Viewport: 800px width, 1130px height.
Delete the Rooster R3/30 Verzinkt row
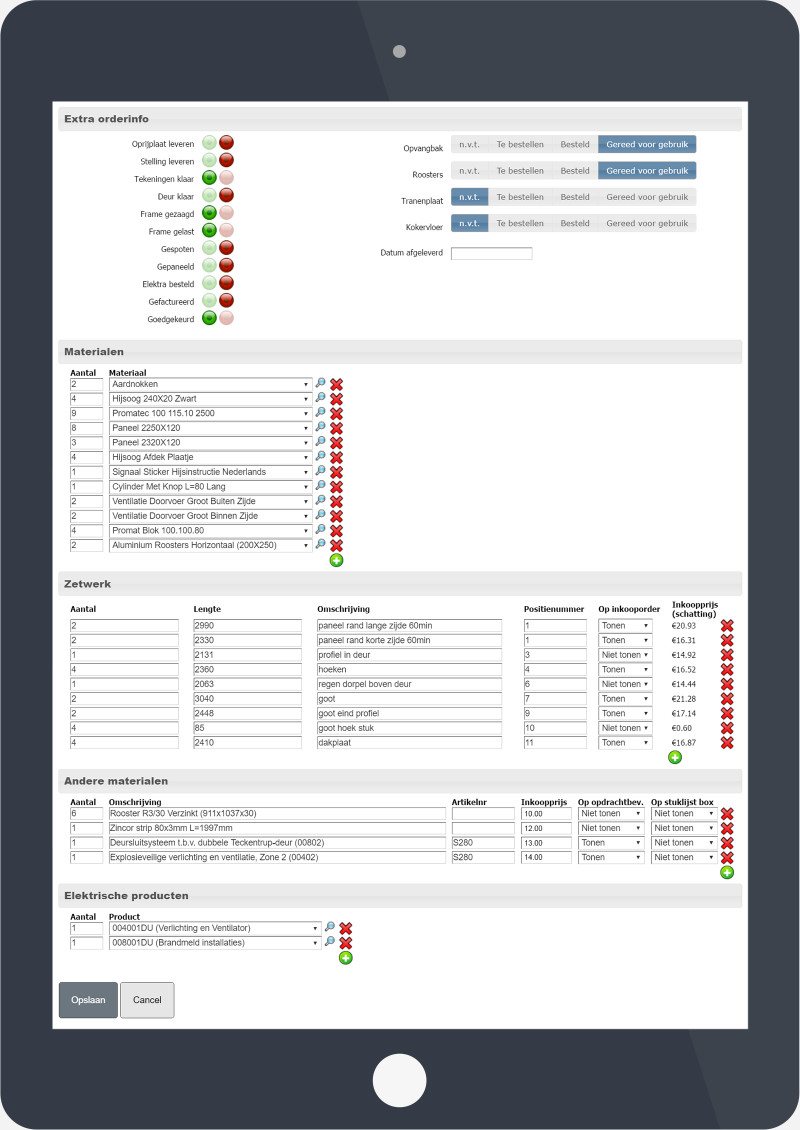[x=727, y=814]
